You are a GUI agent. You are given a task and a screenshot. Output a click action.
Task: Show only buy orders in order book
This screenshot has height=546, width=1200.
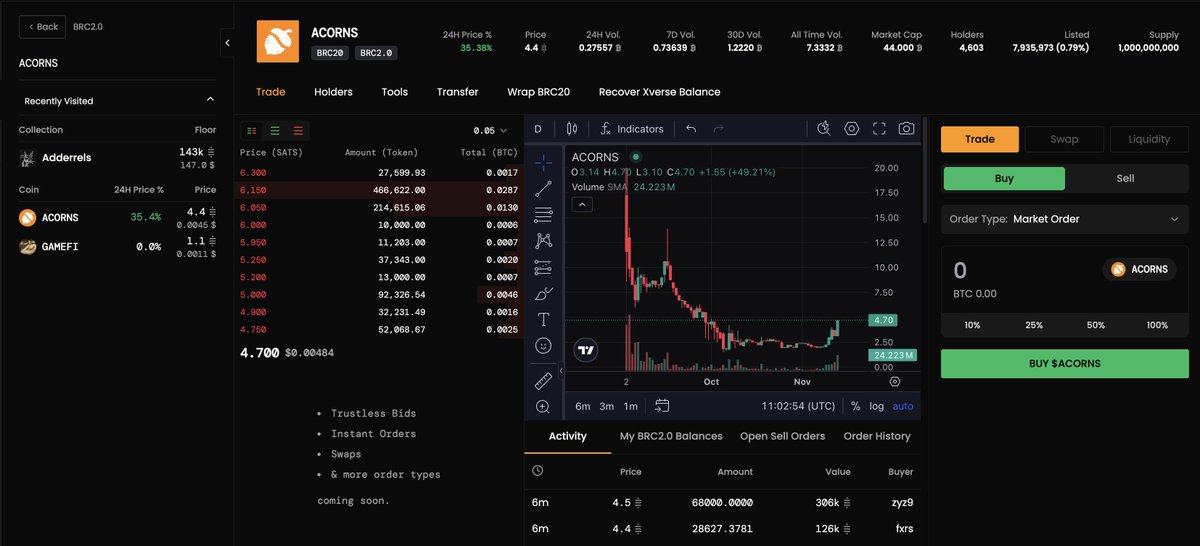[x=275, y=131]
